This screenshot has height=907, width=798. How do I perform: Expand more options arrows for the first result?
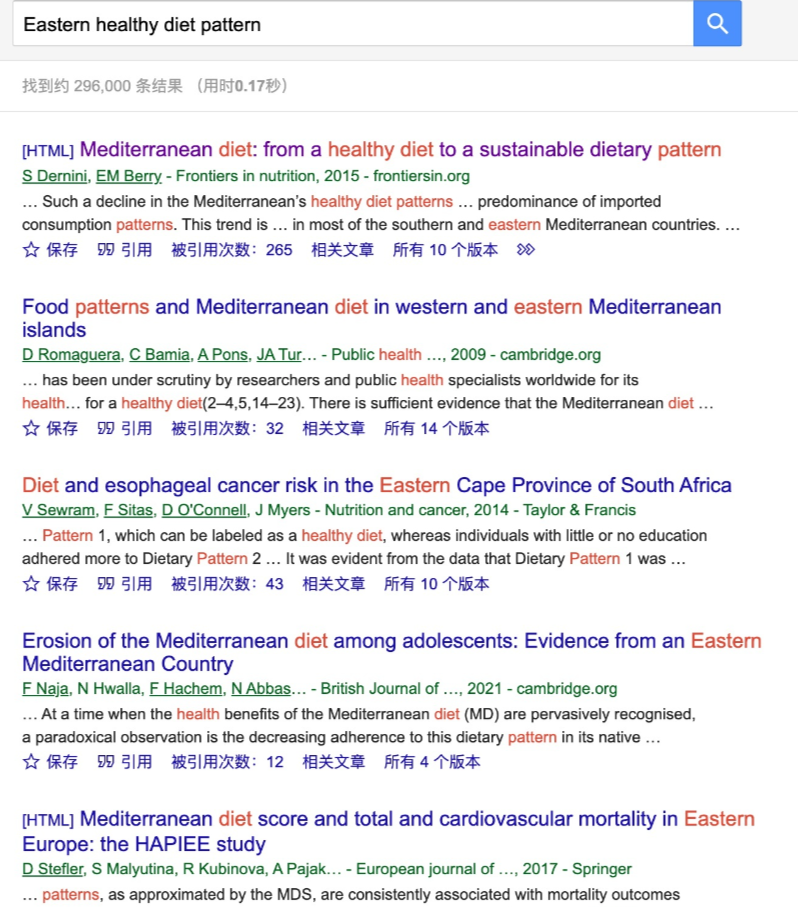click(526, 250)
